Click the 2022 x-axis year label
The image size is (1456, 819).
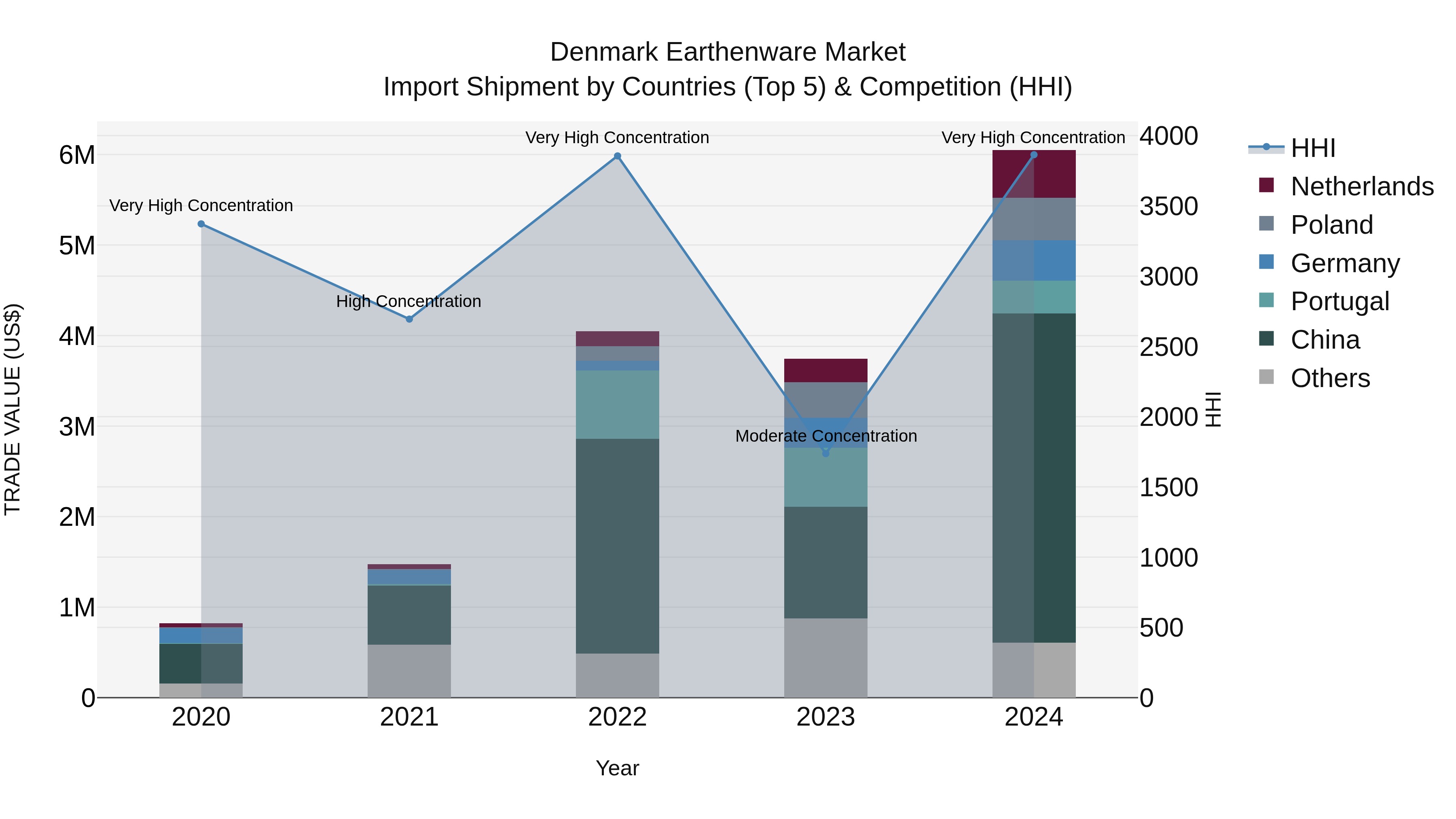pos(618,717)
